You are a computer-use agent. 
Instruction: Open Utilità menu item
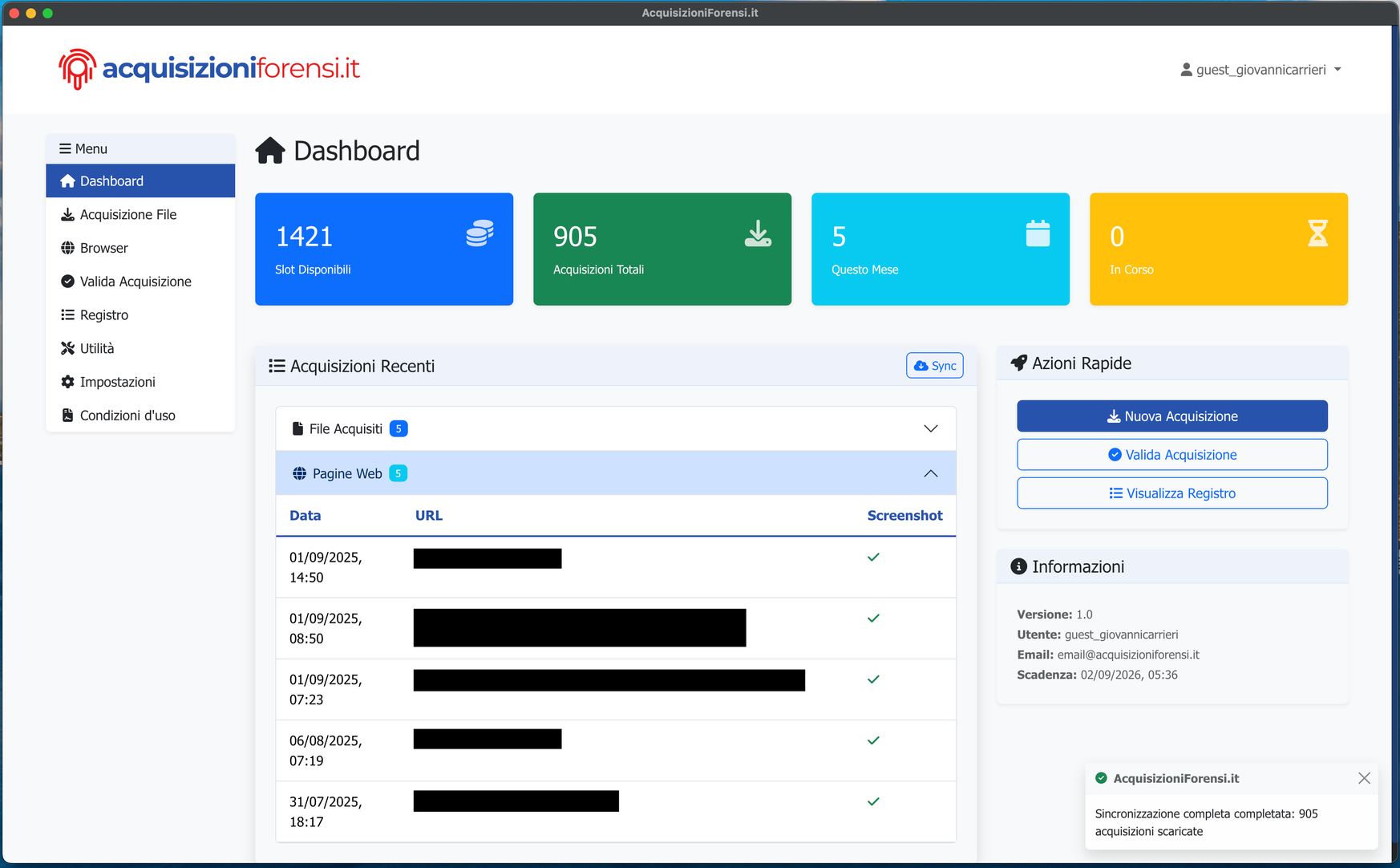point(140,348)
